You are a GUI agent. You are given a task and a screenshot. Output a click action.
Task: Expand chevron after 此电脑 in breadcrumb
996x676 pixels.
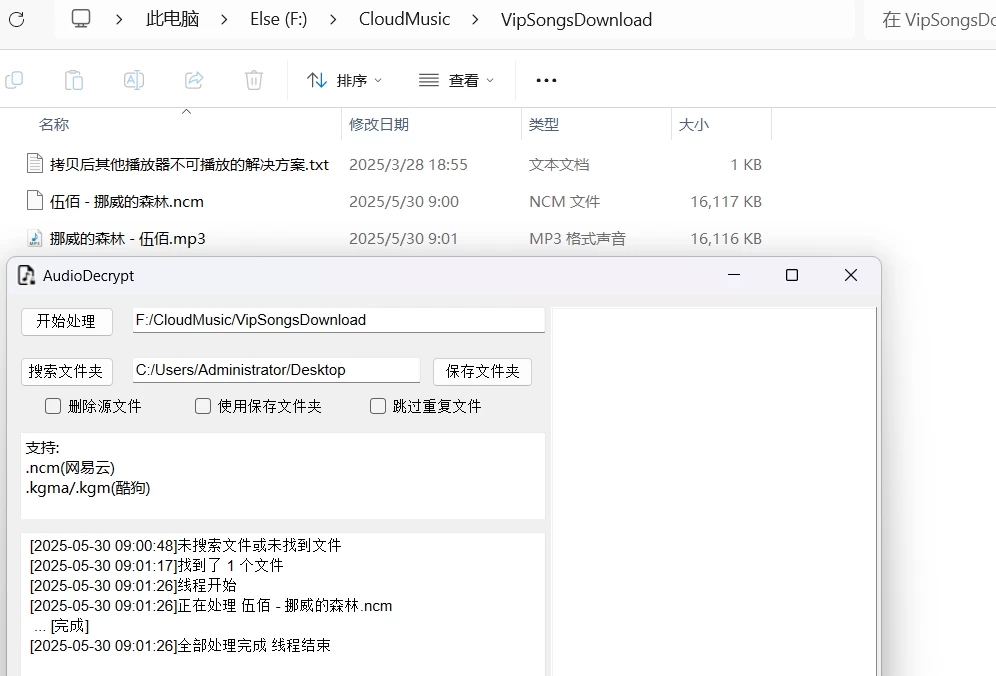224,20
